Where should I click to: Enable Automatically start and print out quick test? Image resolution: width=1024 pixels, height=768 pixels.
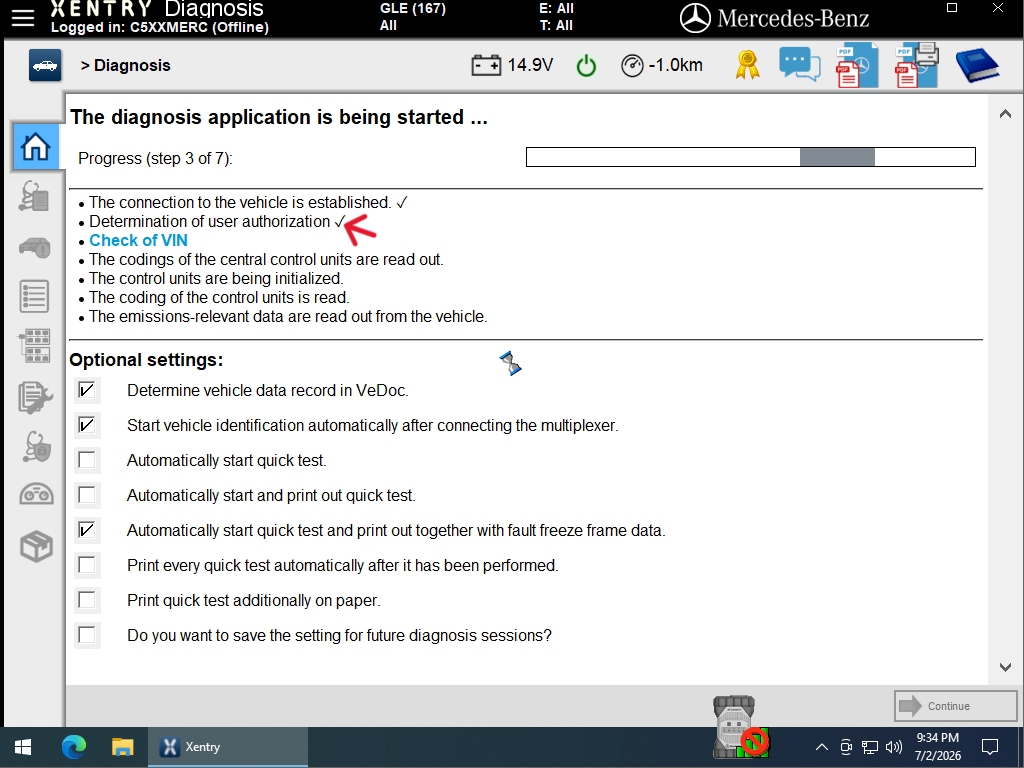(x=87, y=495)
